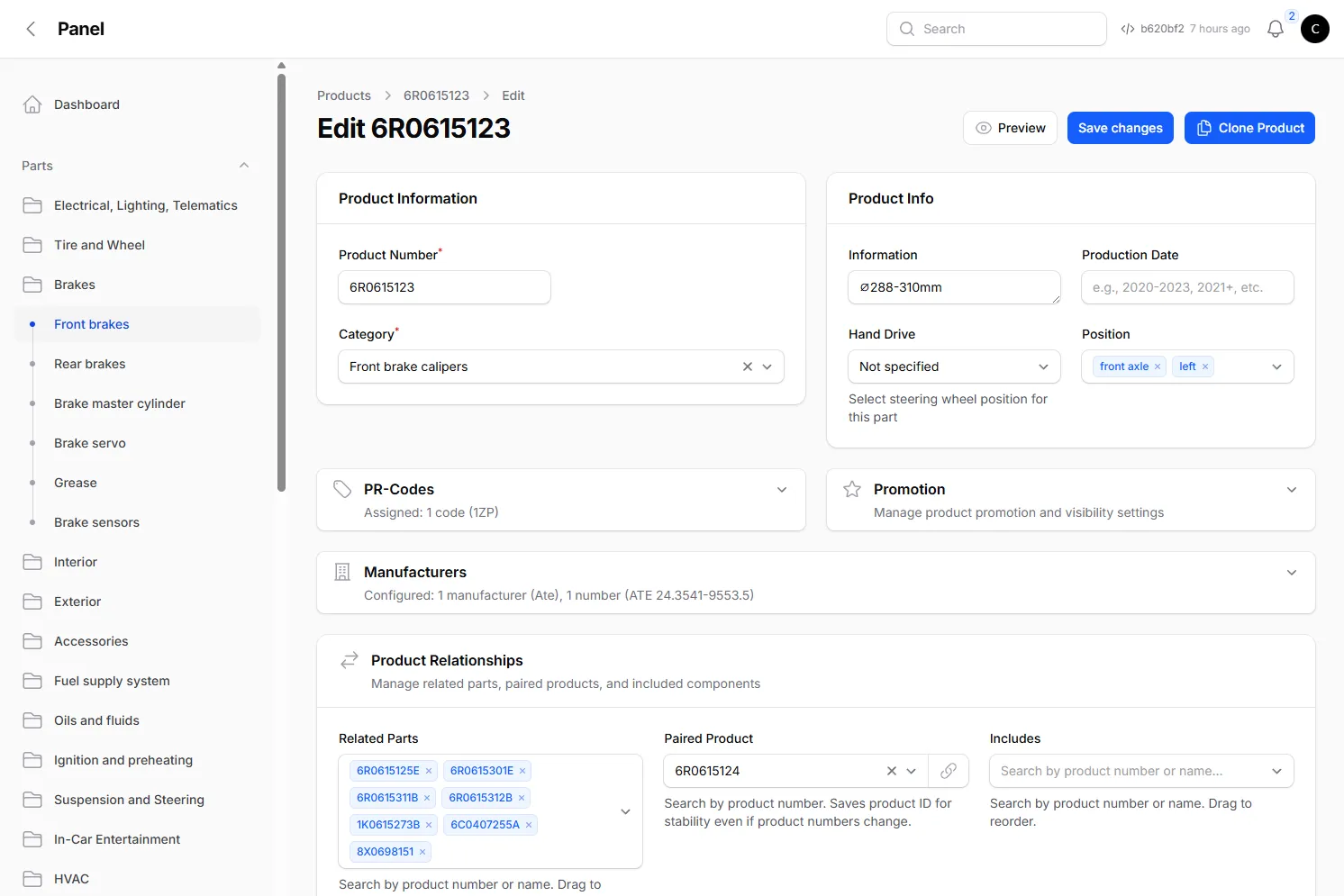Click the Exterior folder icon
This screenshot has height=896, width=1344.
(x=32, y=602)
